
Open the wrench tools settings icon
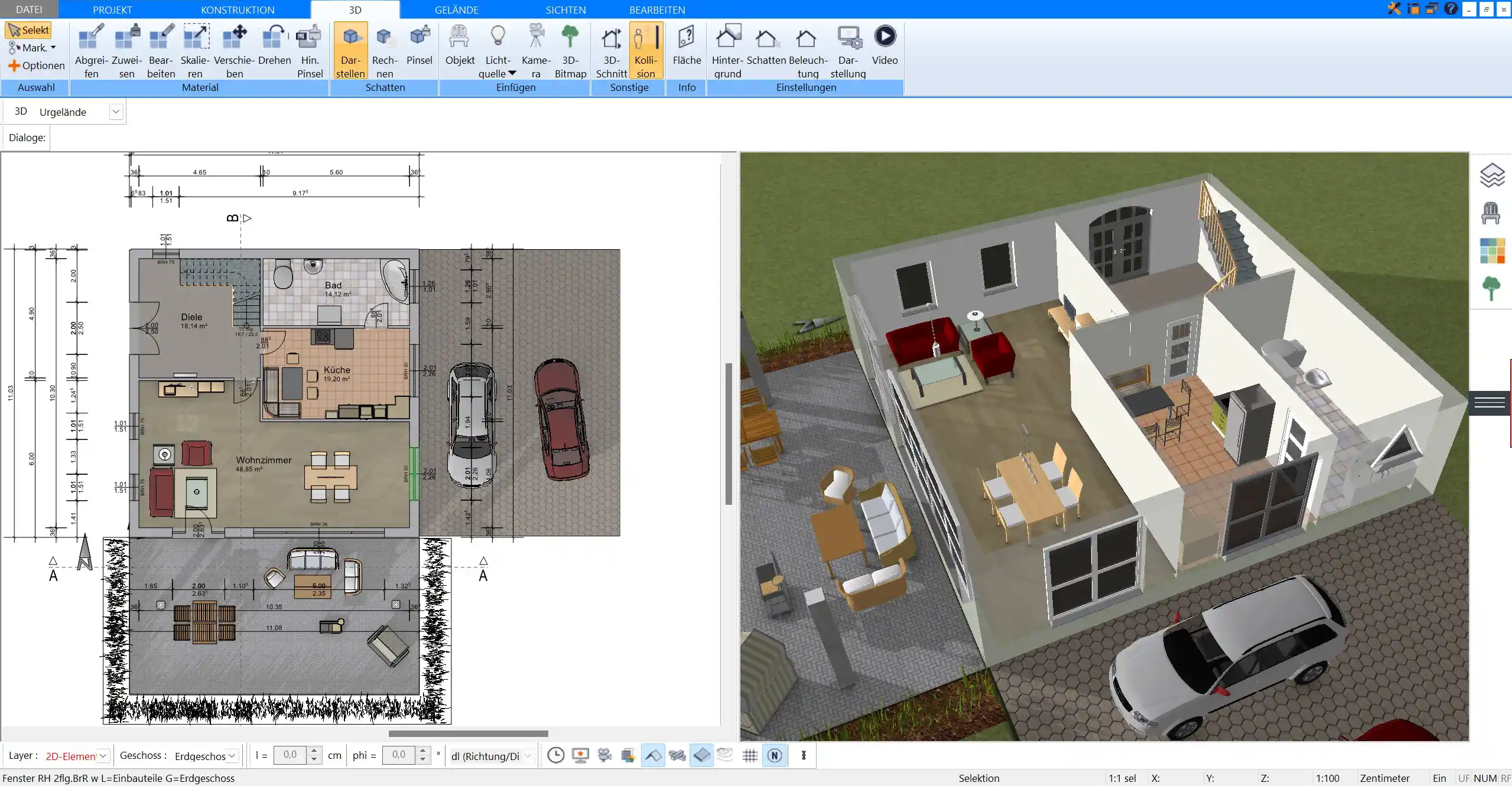[x=1394, y=8]
